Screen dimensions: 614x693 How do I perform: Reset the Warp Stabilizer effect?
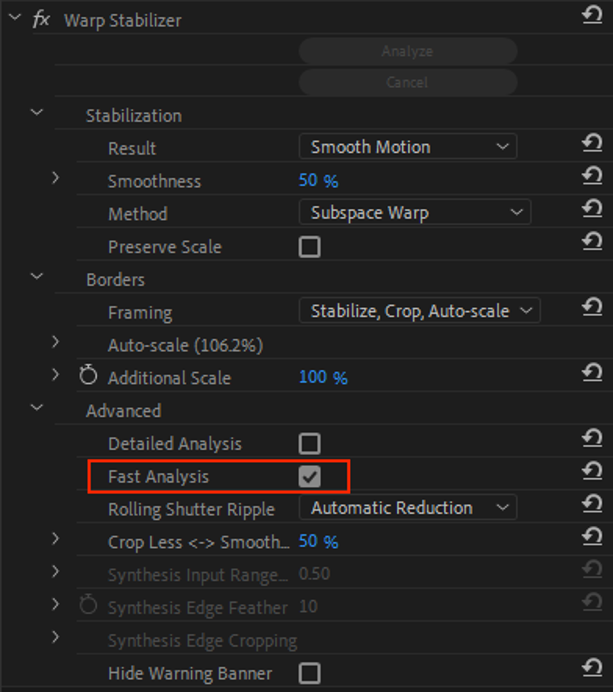(592, 15)
